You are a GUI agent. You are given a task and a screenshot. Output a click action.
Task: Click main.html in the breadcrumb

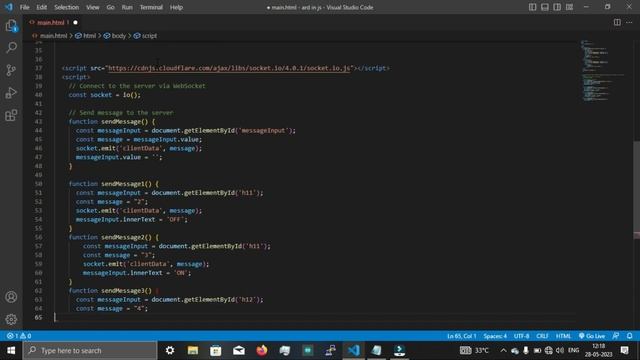[53, 36]
